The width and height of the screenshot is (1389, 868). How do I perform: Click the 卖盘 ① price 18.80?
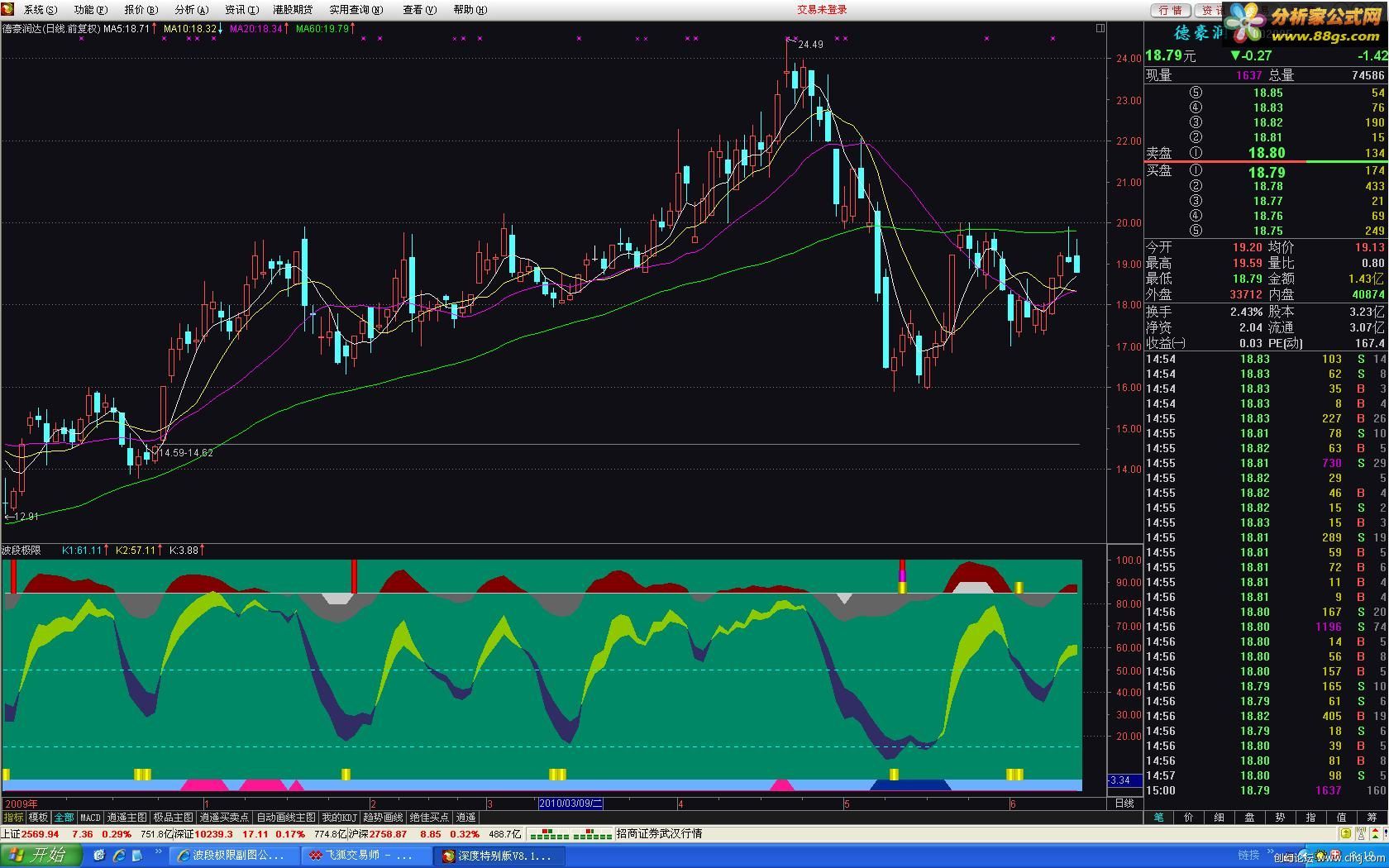[x=1267, y=152]
